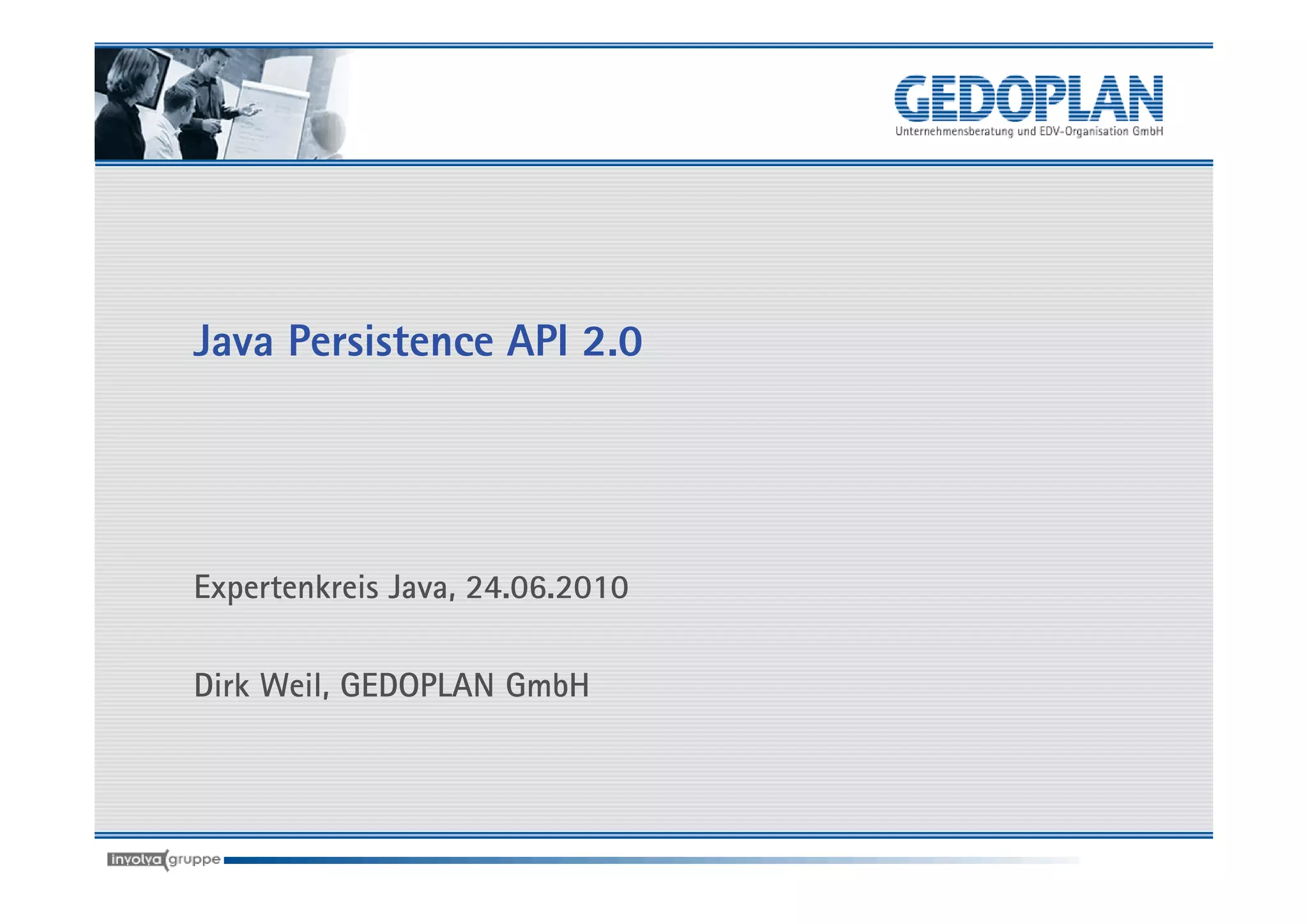Click the "gruppe" text beside involva logo
Viewport: 1308px width, 924px height.
pyautogui.click(x=195, y=860)
